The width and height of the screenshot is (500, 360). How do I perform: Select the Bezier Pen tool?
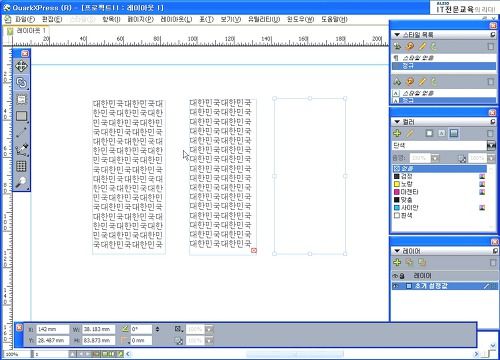[21, 149]
